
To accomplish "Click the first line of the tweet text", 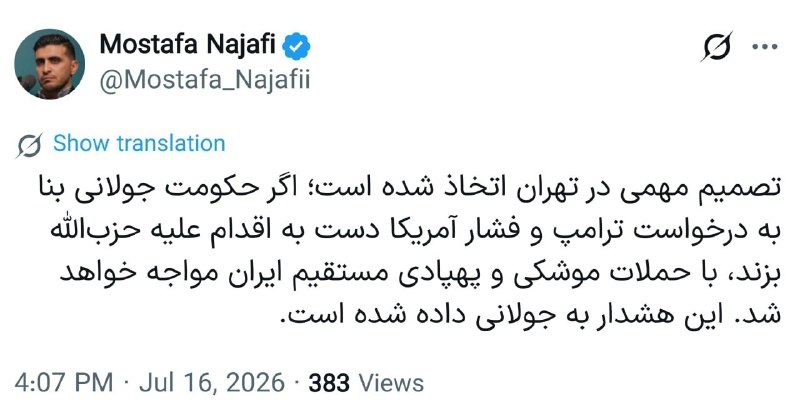I will point(410,188).
